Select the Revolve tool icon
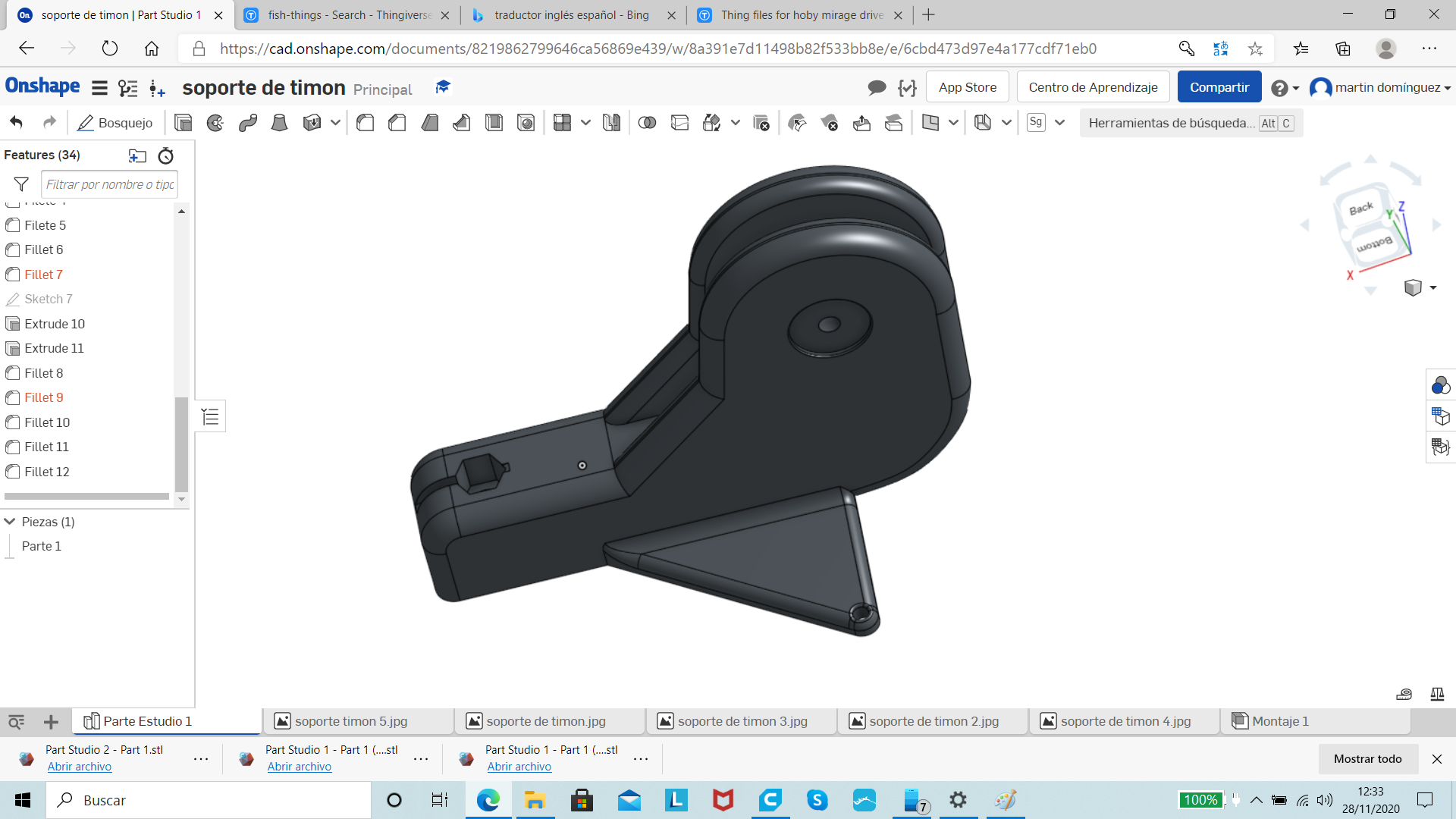The image size is (1456, 819). tap(215, 122)
